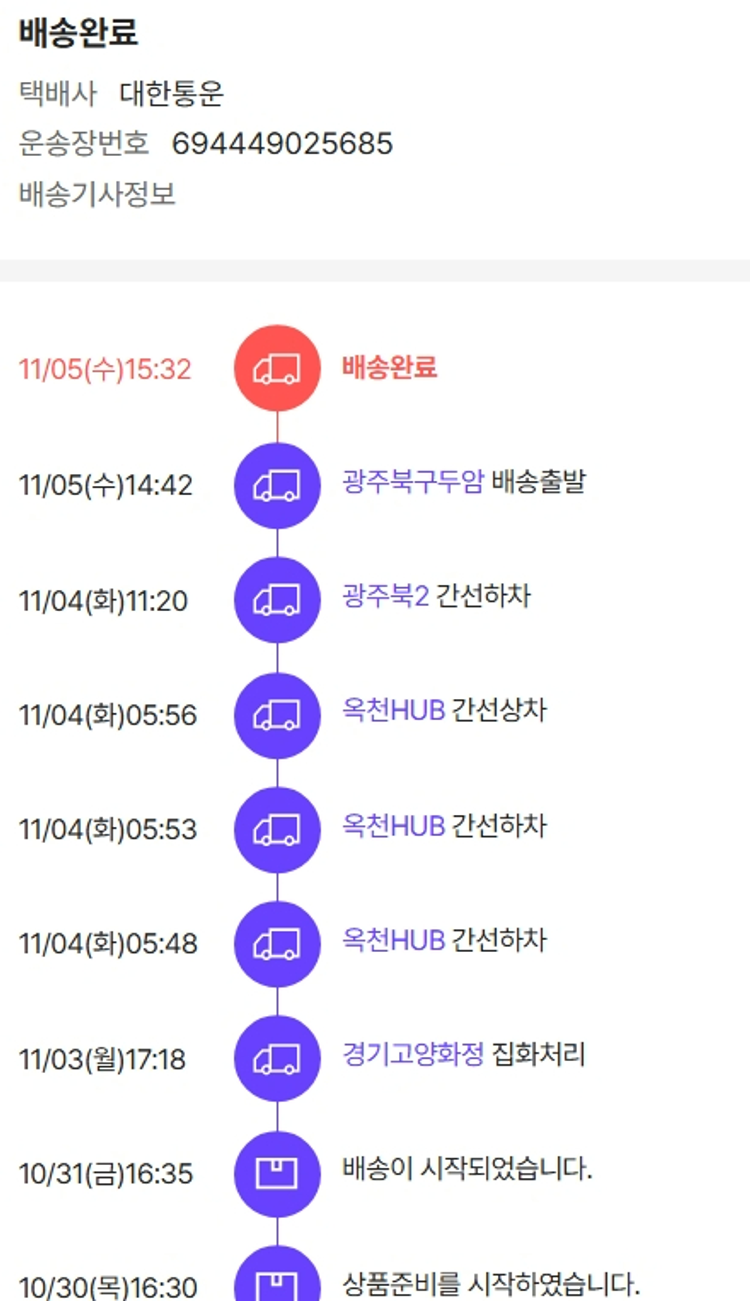The width and height of the screenshot is (750, 1301).
Task: Click the red 배송완료 status text
Action: [389, 367]
